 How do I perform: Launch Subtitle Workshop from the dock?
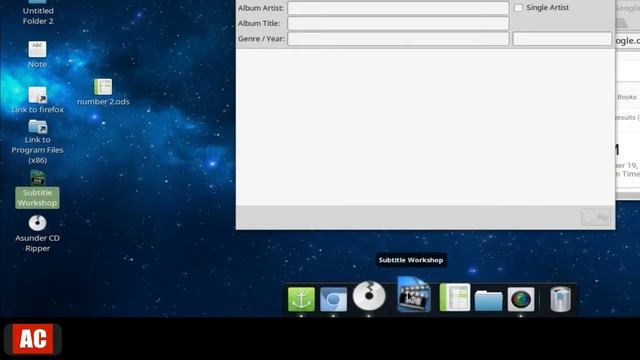click(413, 295)
